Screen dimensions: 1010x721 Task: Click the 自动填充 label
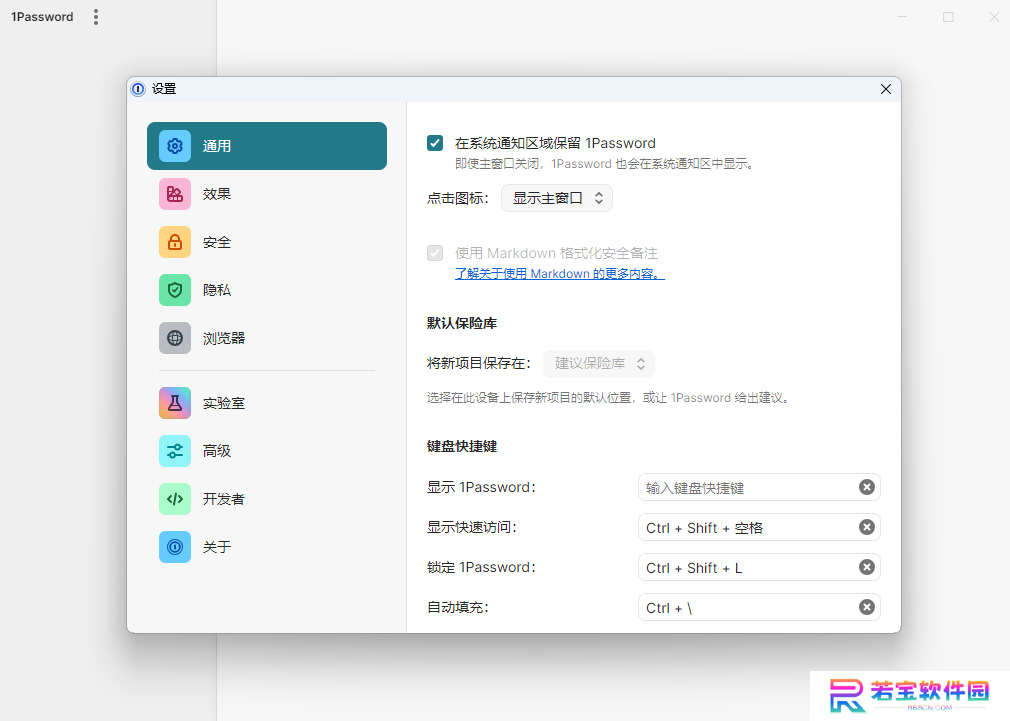[457, 608]
